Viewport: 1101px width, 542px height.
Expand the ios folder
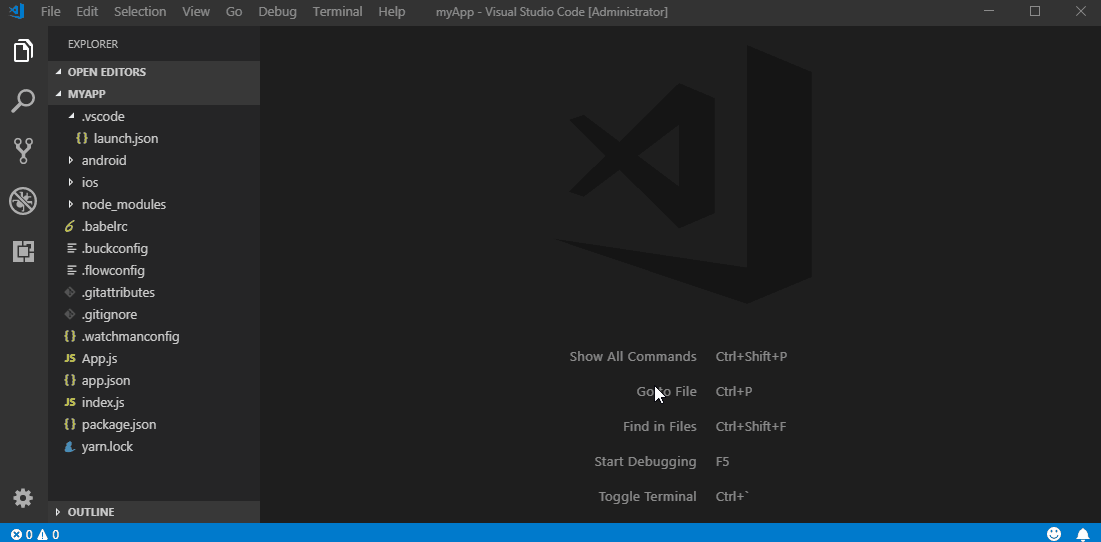point(70,183)
